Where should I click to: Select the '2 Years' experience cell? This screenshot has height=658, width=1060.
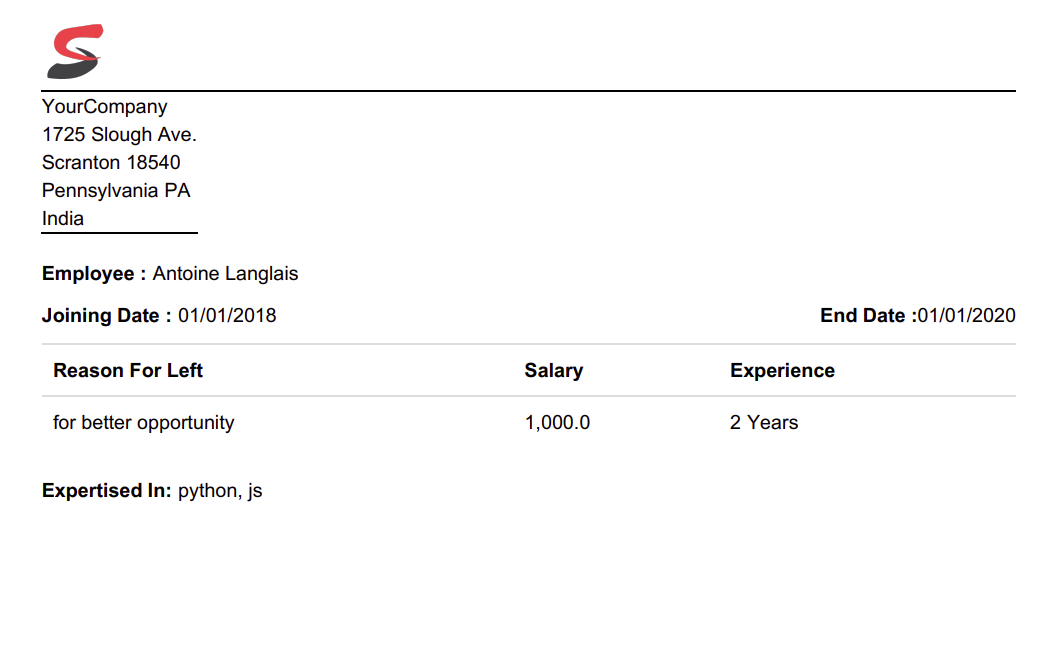pos(764,423)
